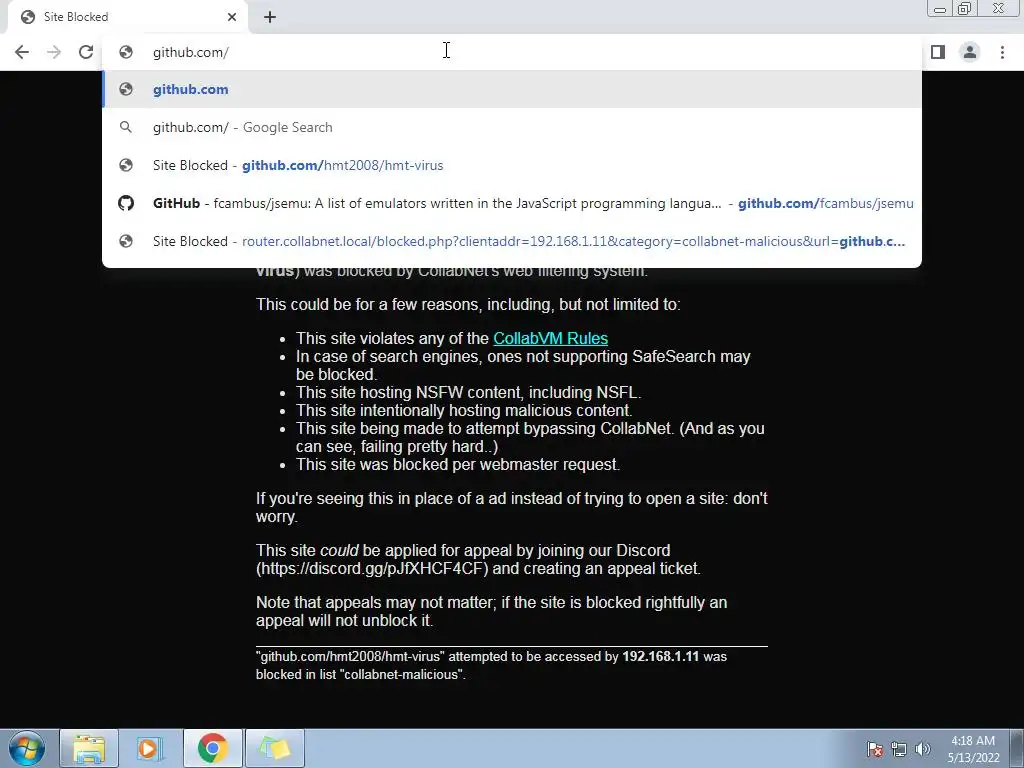
Task: Click the text 'This site intentionally hosting malicious content.'
Action: (464, 410)
